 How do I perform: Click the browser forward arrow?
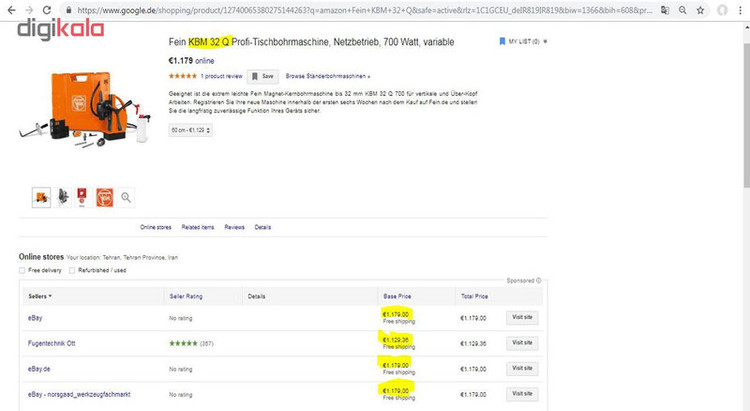click(x=28, y=9)
